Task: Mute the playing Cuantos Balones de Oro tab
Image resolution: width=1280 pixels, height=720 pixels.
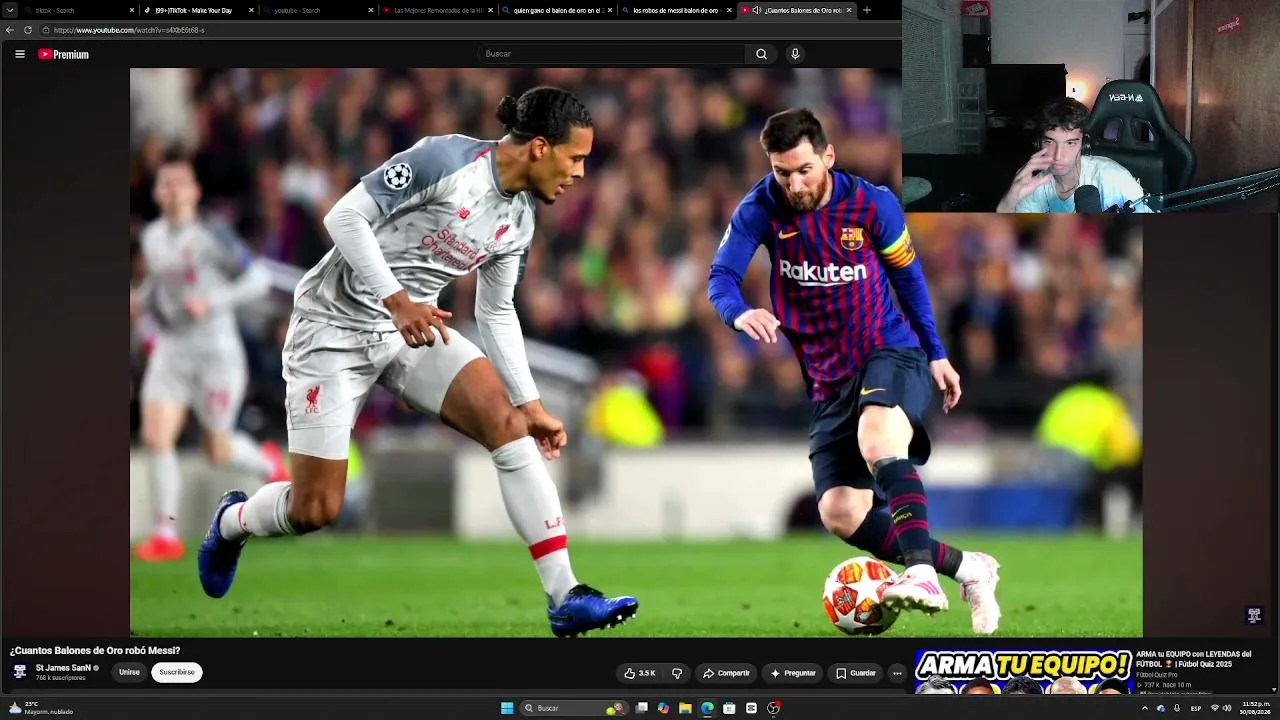Action: pos(756,10)
